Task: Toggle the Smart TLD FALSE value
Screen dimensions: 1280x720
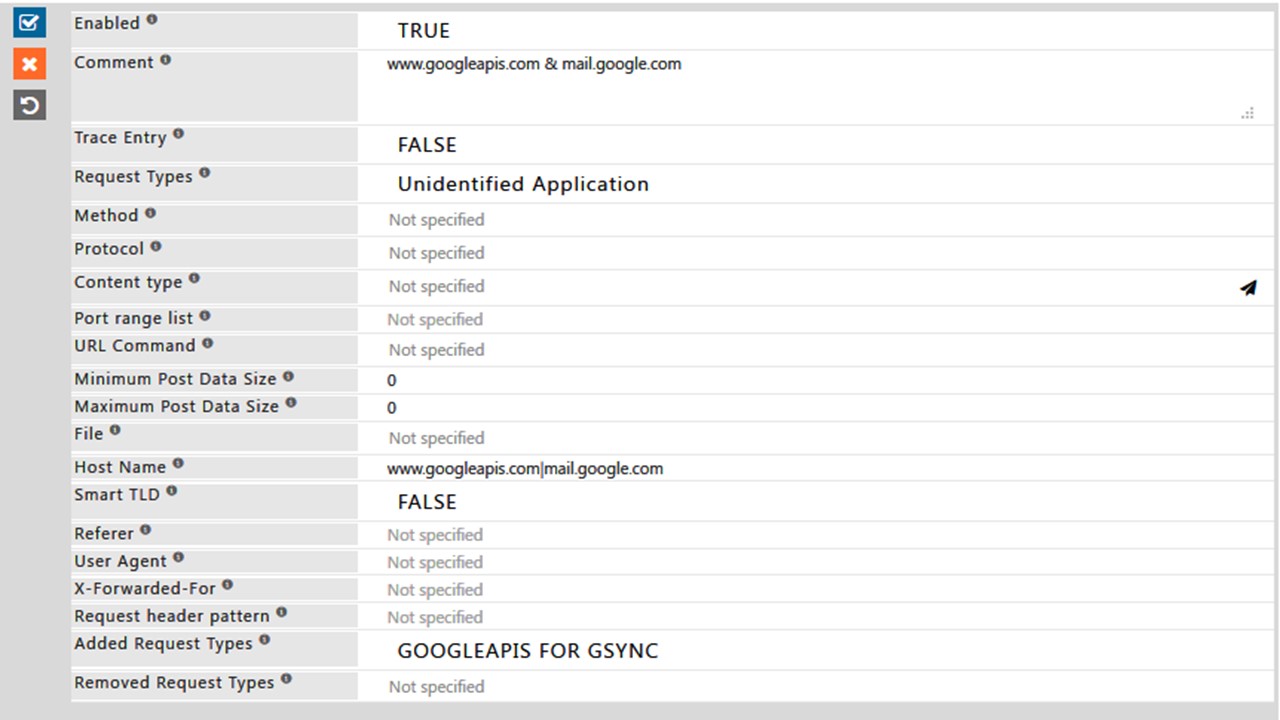Action: 427,502
